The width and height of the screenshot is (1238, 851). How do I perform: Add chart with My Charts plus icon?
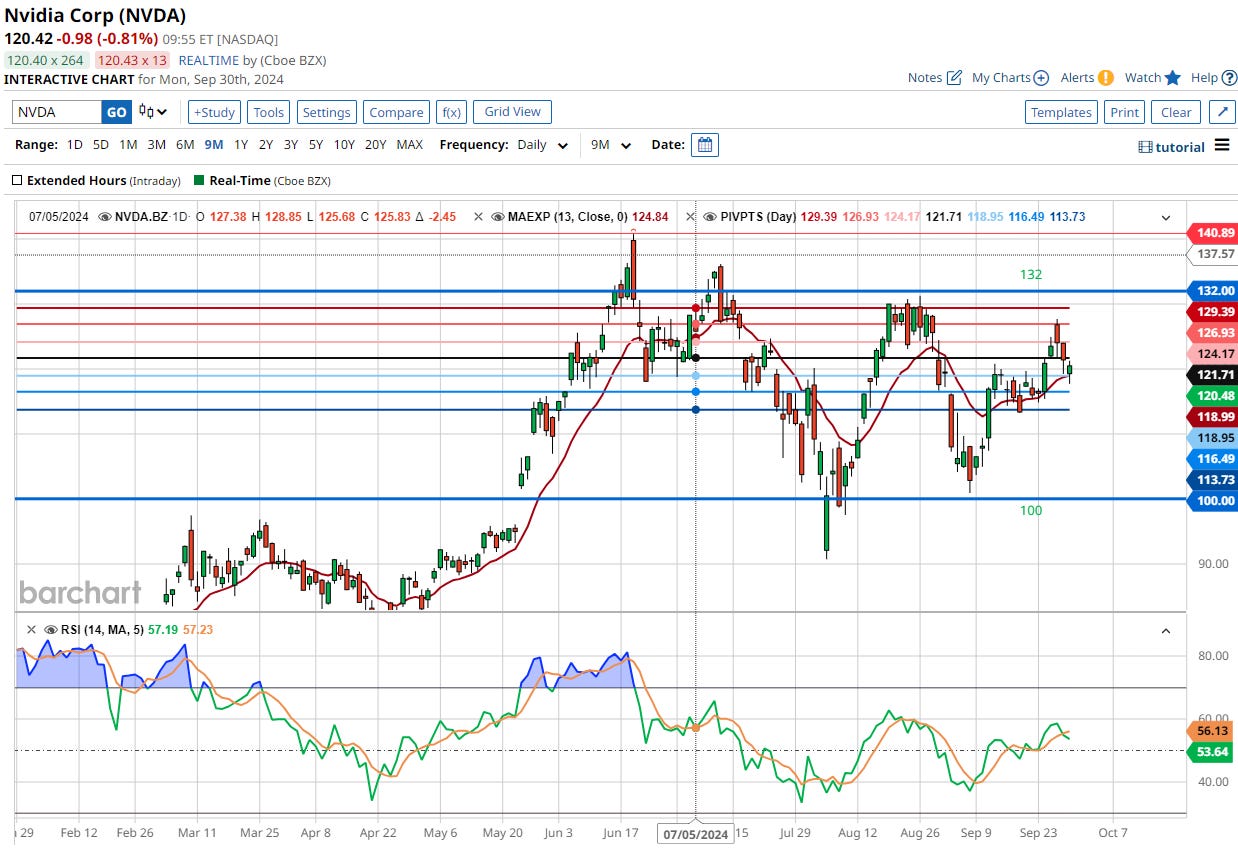[x=1041, y=77]
